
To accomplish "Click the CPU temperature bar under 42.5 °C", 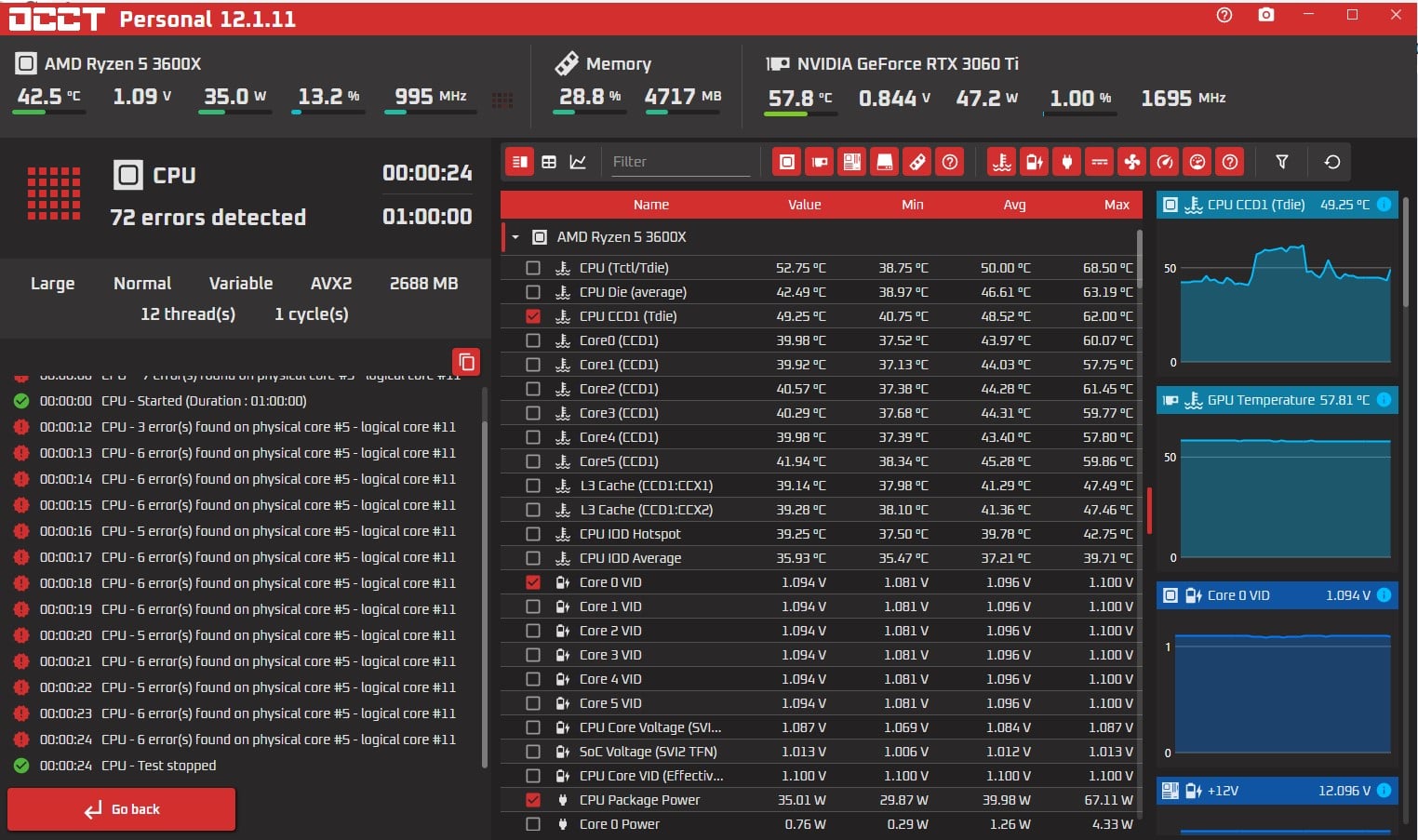I will pos(49,113).
